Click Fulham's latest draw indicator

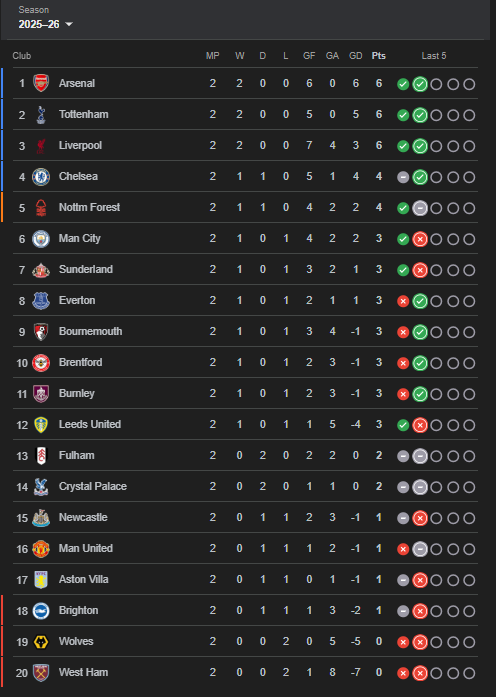coord(420,456)
